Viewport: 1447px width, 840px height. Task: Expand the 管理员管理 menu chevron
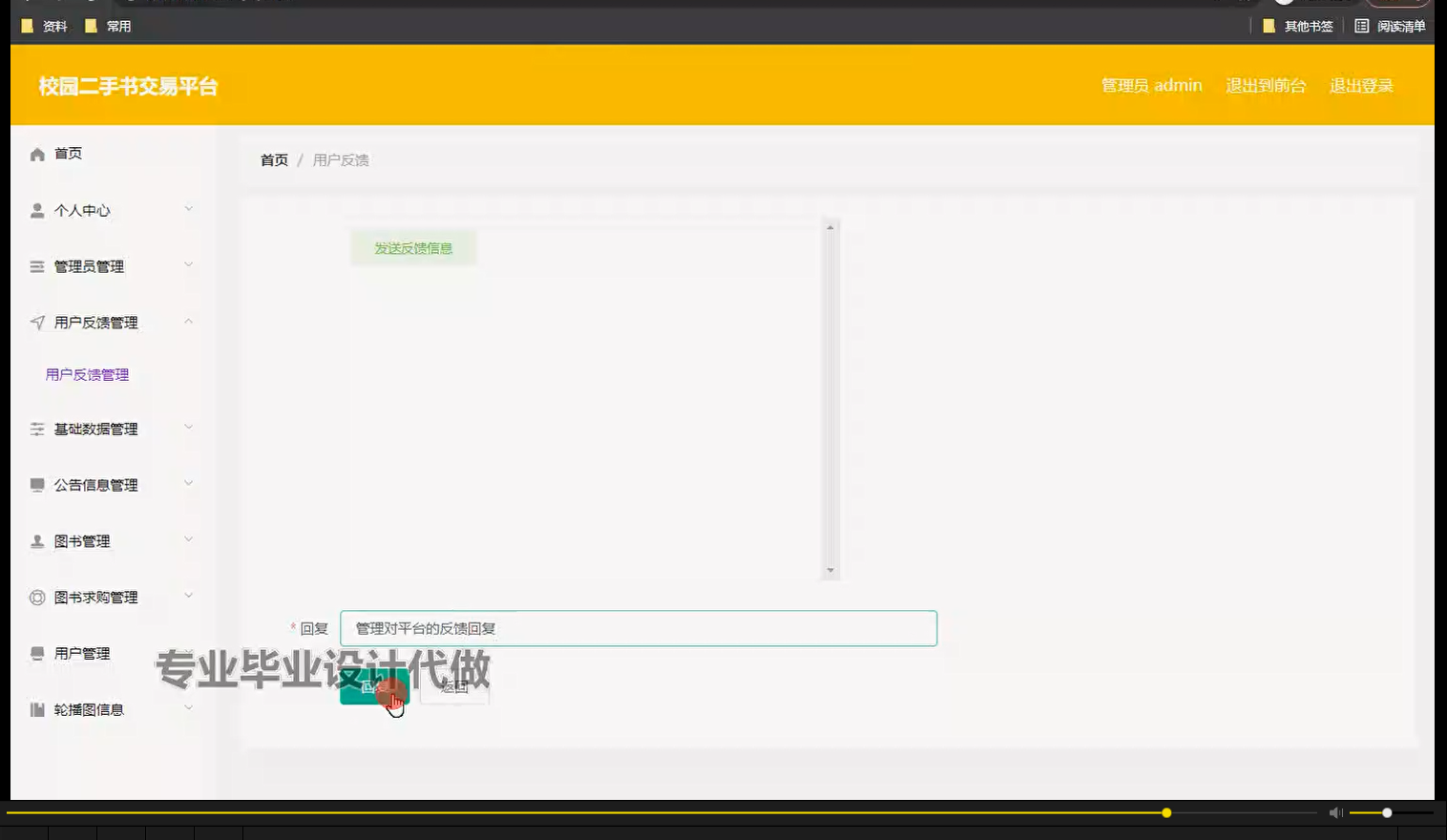pos(188,265)
